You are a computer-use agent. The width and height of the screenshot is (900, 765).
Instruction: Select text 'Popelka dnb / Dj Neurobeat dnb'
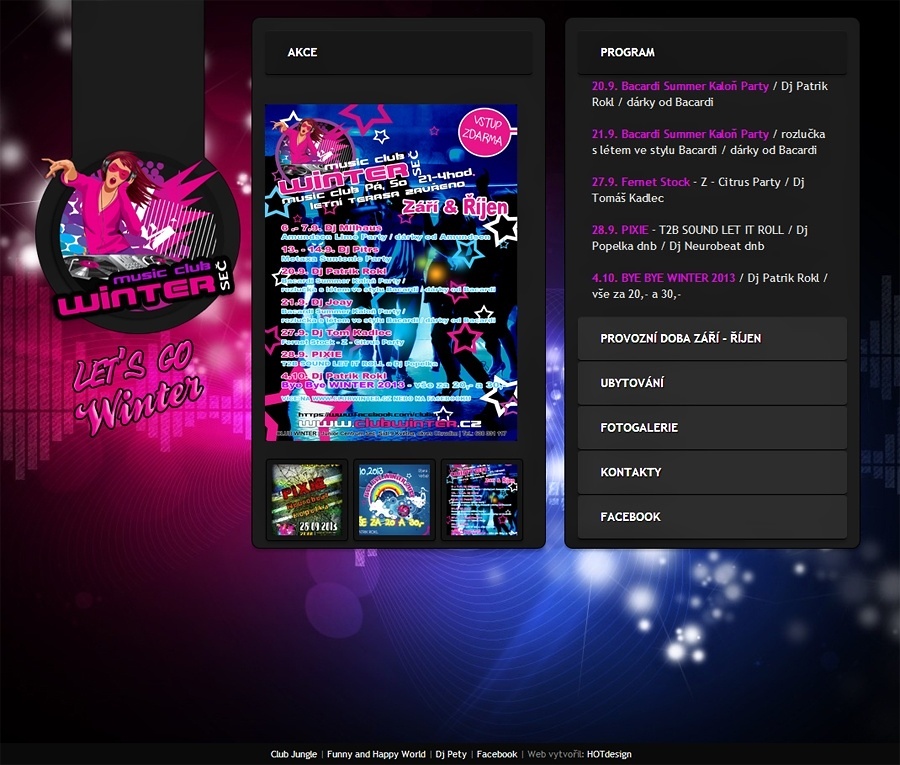[678, 246]
